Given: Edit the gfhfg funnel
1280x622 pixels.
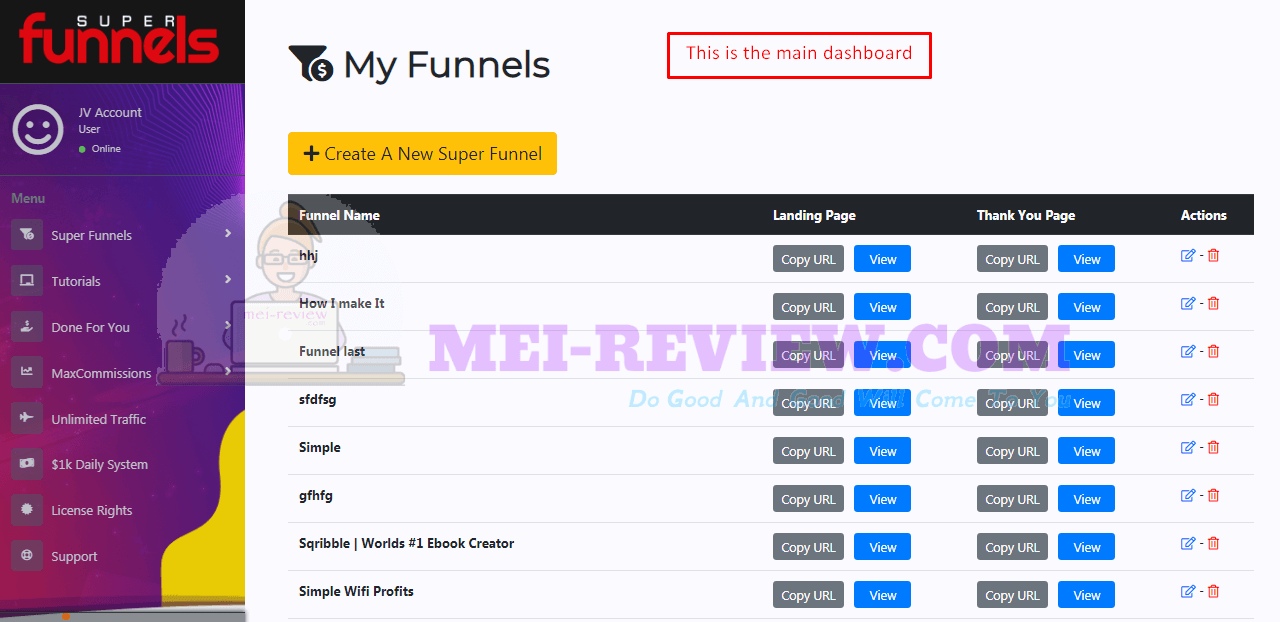Looking at the screenshot, I should 1188,496.
